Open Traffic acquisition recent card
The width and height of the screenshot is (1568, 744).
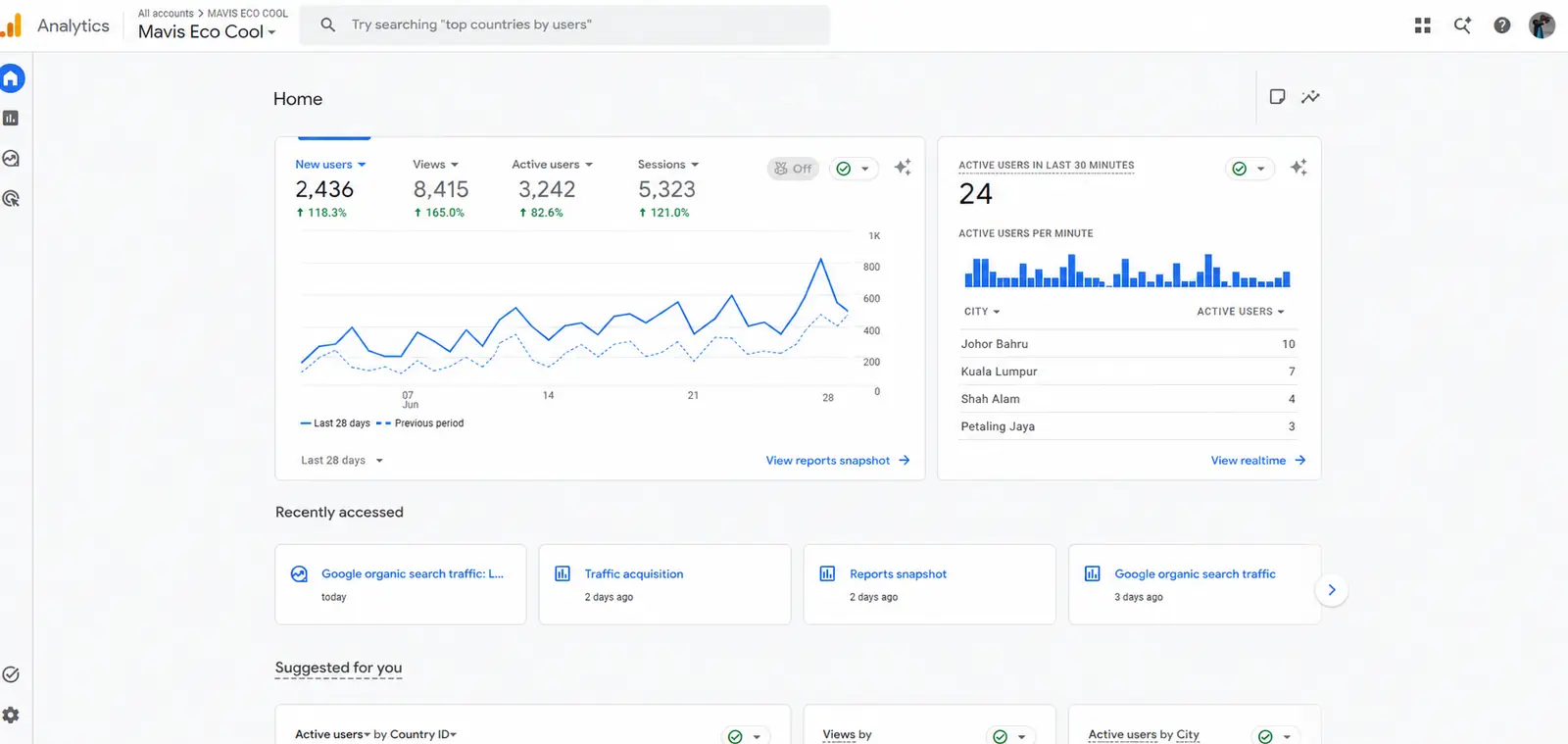click(664, 584)
